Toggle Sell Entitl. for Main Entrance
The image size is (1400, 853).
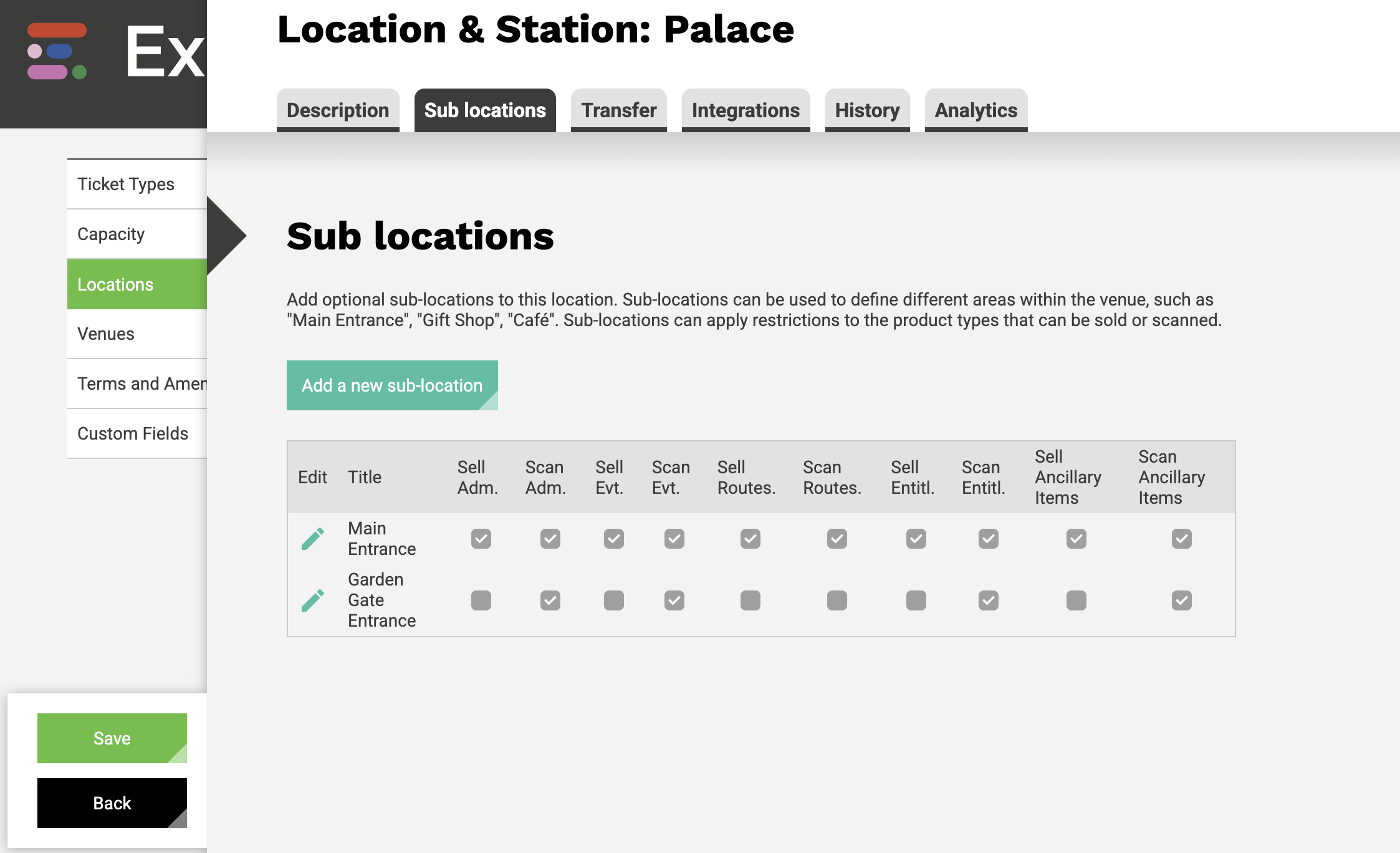click(916, 539)
